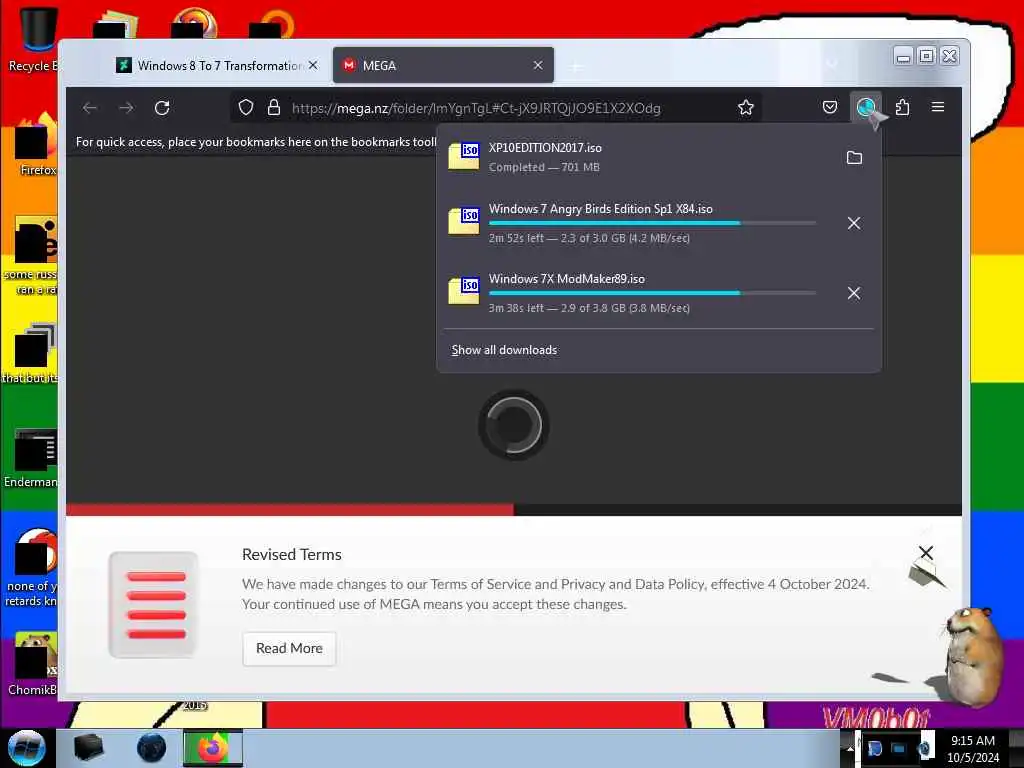The image size is (1024, 768).
Task: Open the dark globe taskbar icon
Action: click(152, 748)
